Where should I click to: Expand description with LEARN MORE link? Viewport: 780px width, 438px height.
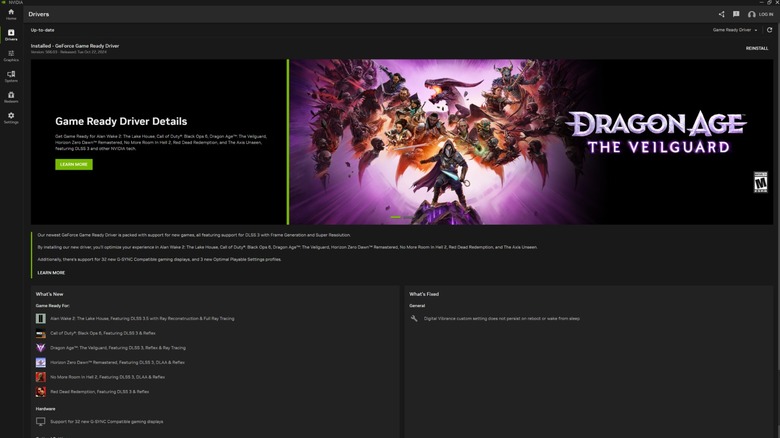(x=51, y=272)
